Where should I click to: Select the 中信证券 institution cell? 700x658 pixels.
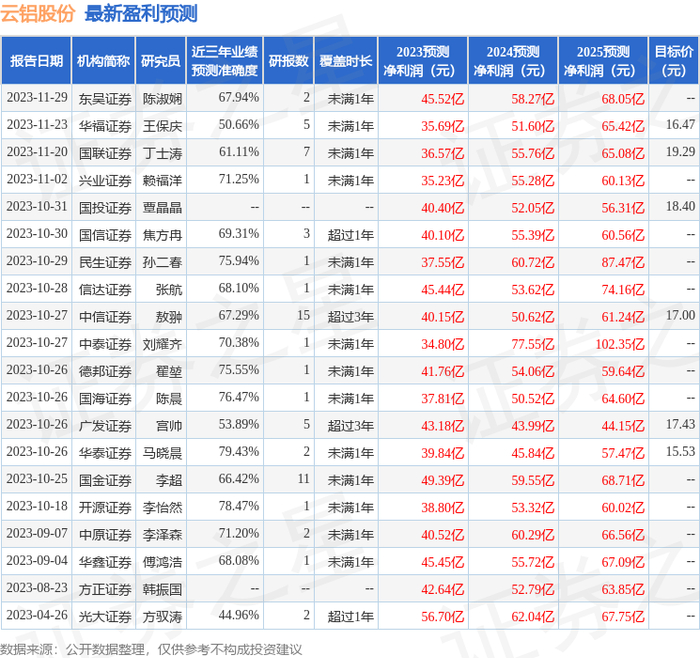pos(105,317)
